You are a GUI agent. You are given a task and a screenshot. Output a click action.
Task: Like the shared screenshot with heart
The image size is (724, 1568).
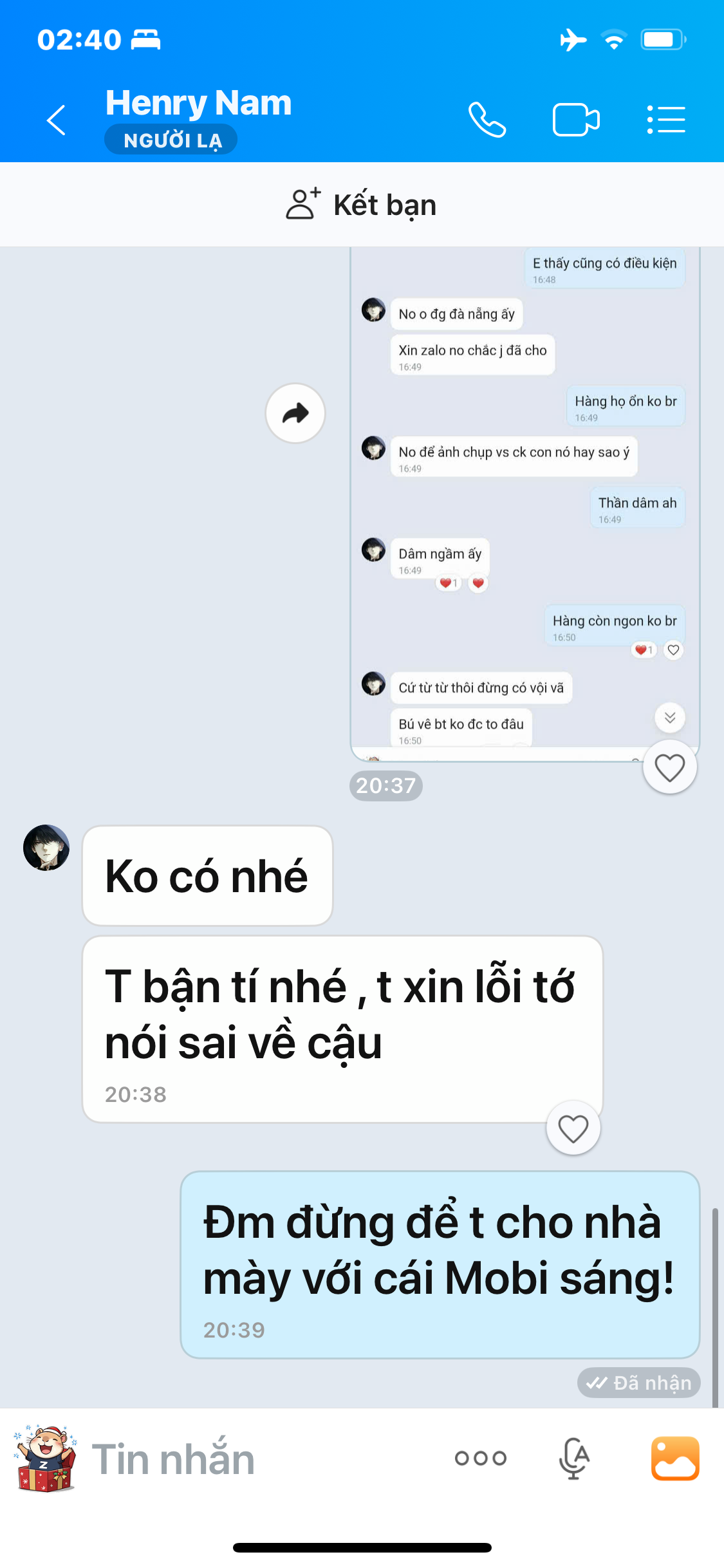pos(669,767)
